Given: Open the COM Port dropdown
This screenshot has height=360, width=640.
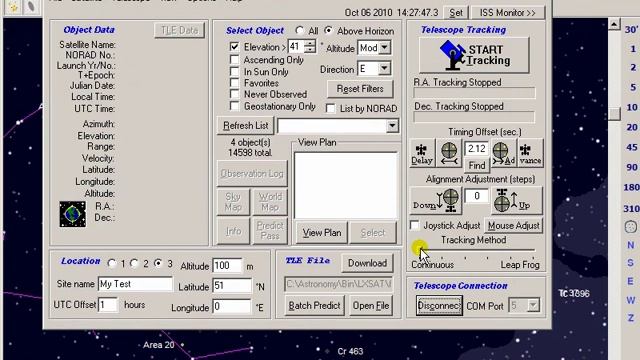Looking at the screenshot, I should click(533, 305).
